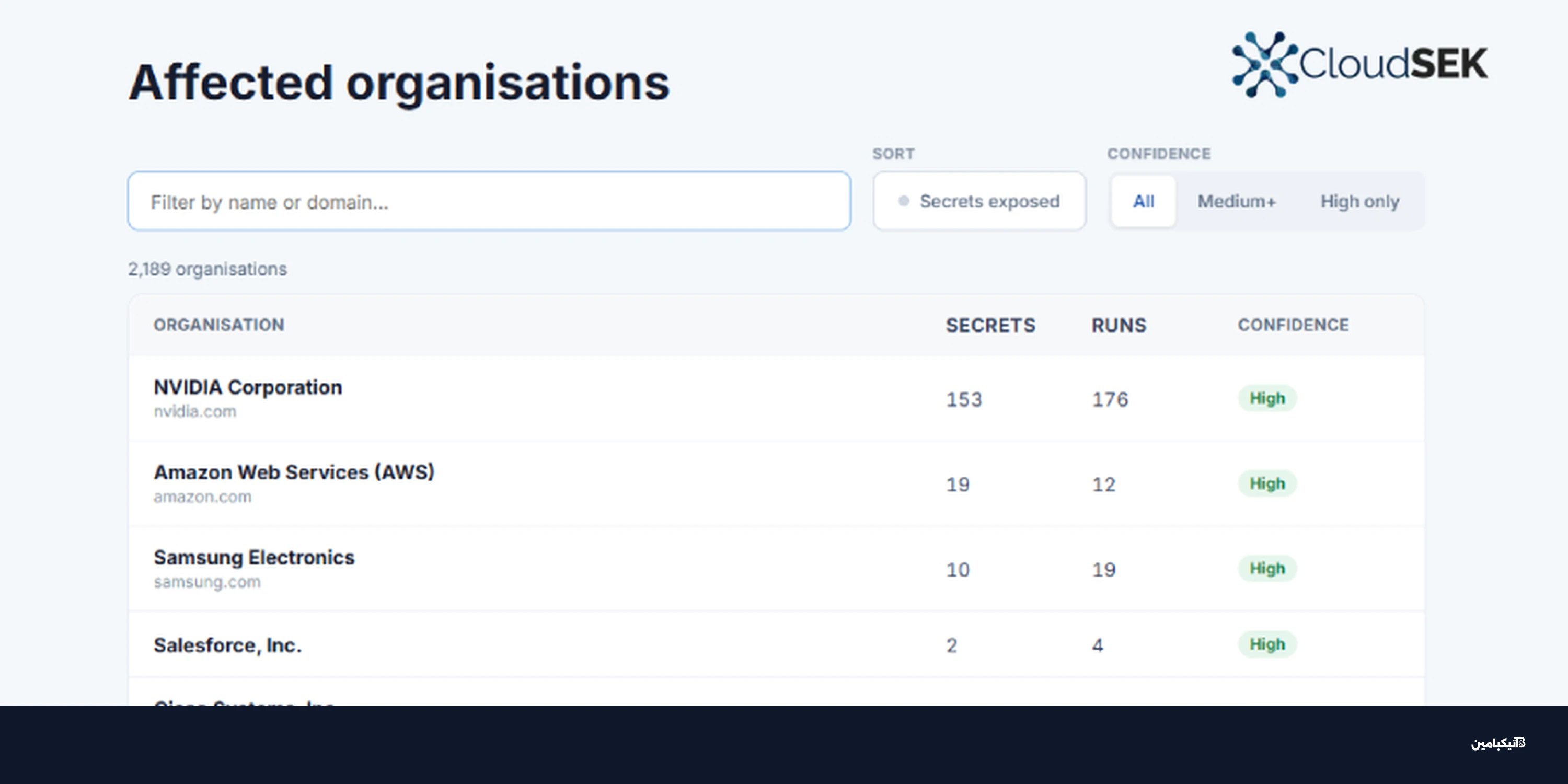The height and width of the screenshot is (784, 1568).
Task: Open the Samsung Electronics row
Action: pos(776,569)
